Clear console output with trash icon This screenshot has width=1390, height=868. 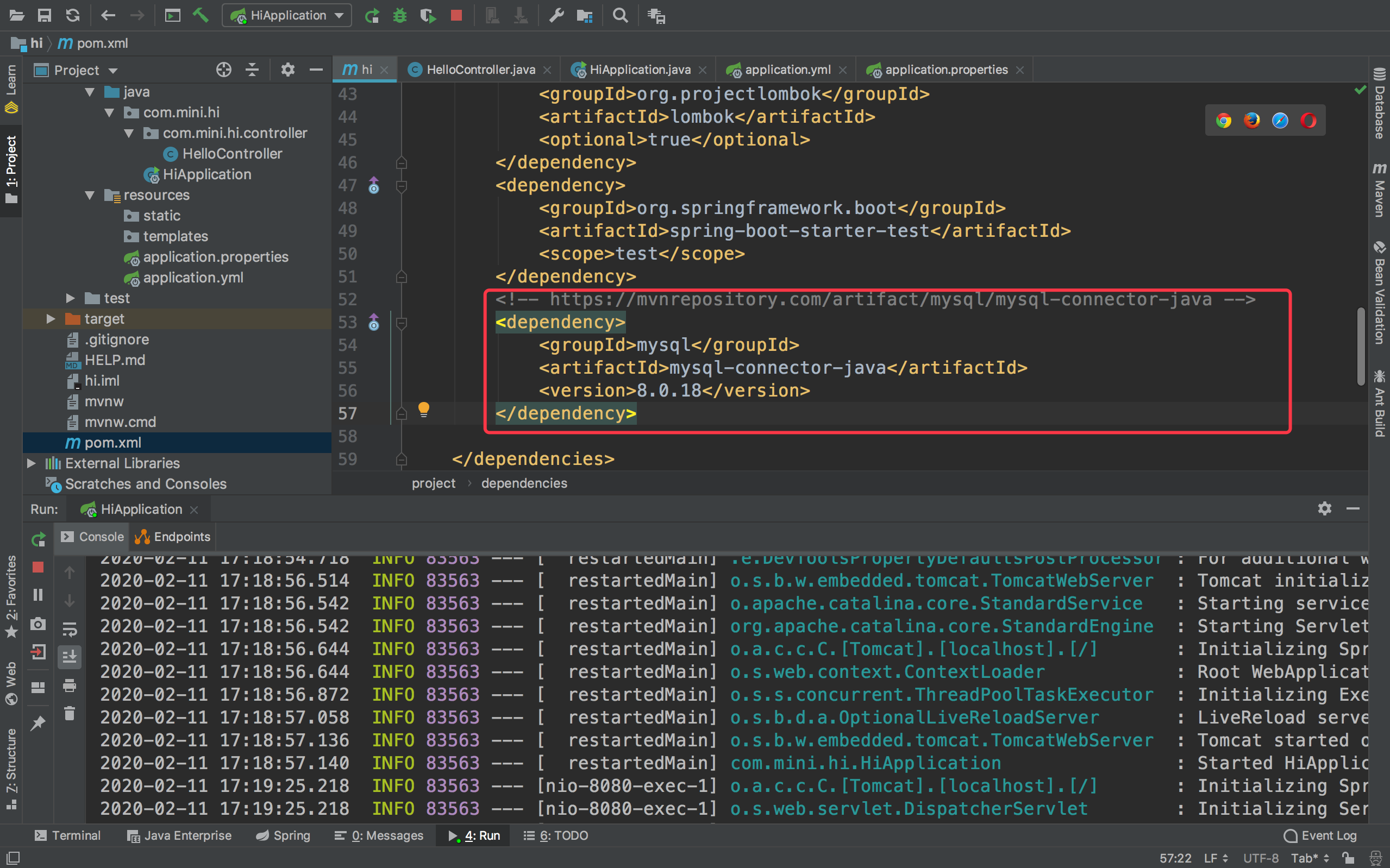click(70, 714)
